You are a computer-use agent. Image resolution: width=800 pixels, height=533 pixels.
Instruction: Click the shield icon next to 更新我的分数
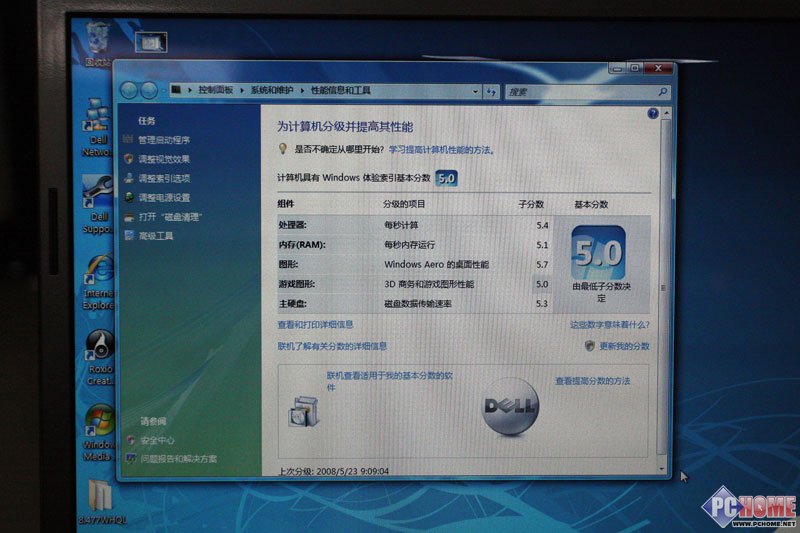(590, 346)
